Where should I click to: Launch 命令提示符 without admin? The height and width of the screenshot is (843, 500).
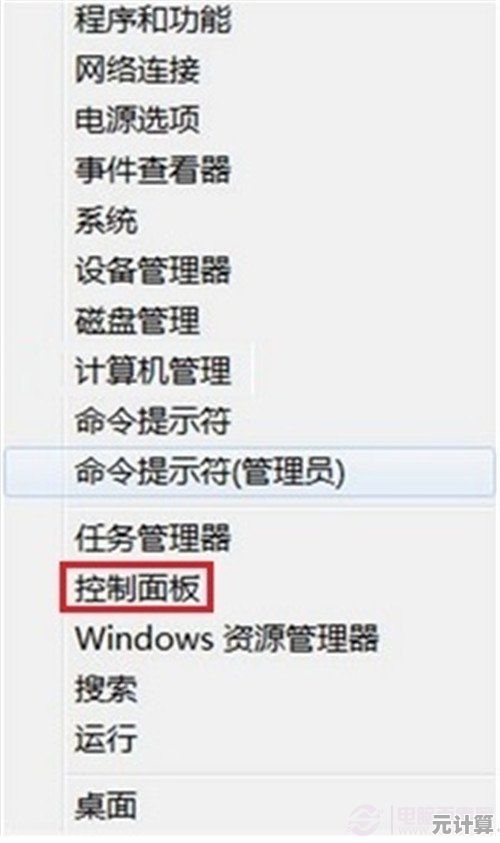point(153,421)
